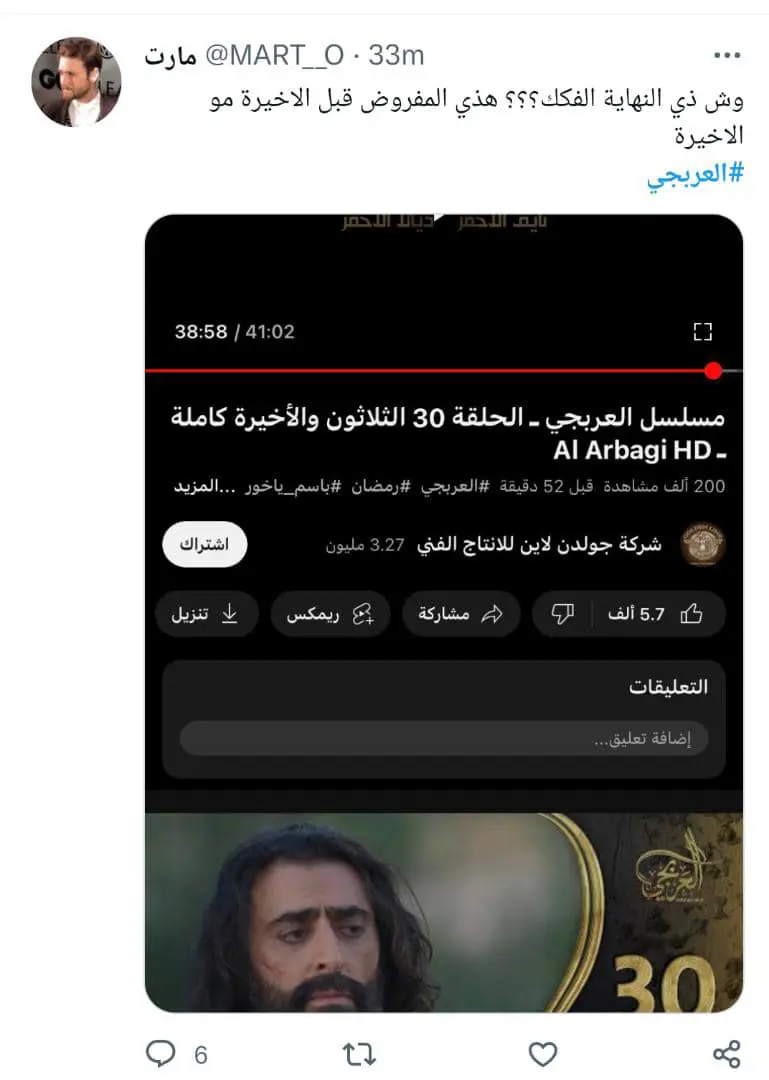
Task: Open the @MART__O profile handle
Action: (x=274, y=55)
